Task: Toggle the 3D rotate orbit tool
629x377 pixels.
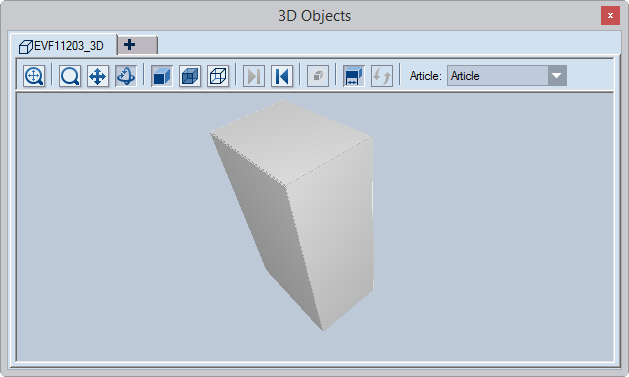Action: pyautogui.click(x=126, y=76)
